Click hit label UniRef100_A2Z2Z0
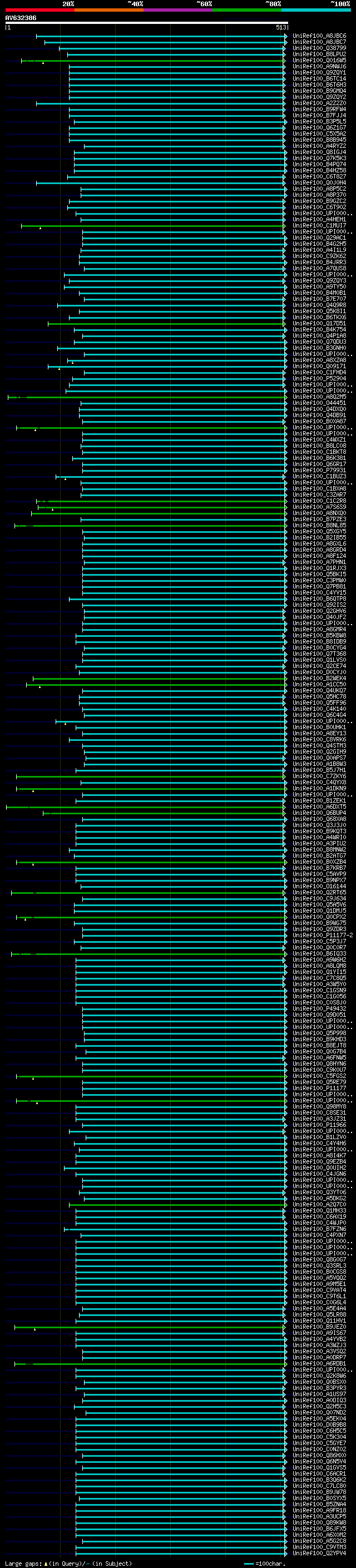The height and width of the screenshot is (1568, 356). tap(319, 103)
